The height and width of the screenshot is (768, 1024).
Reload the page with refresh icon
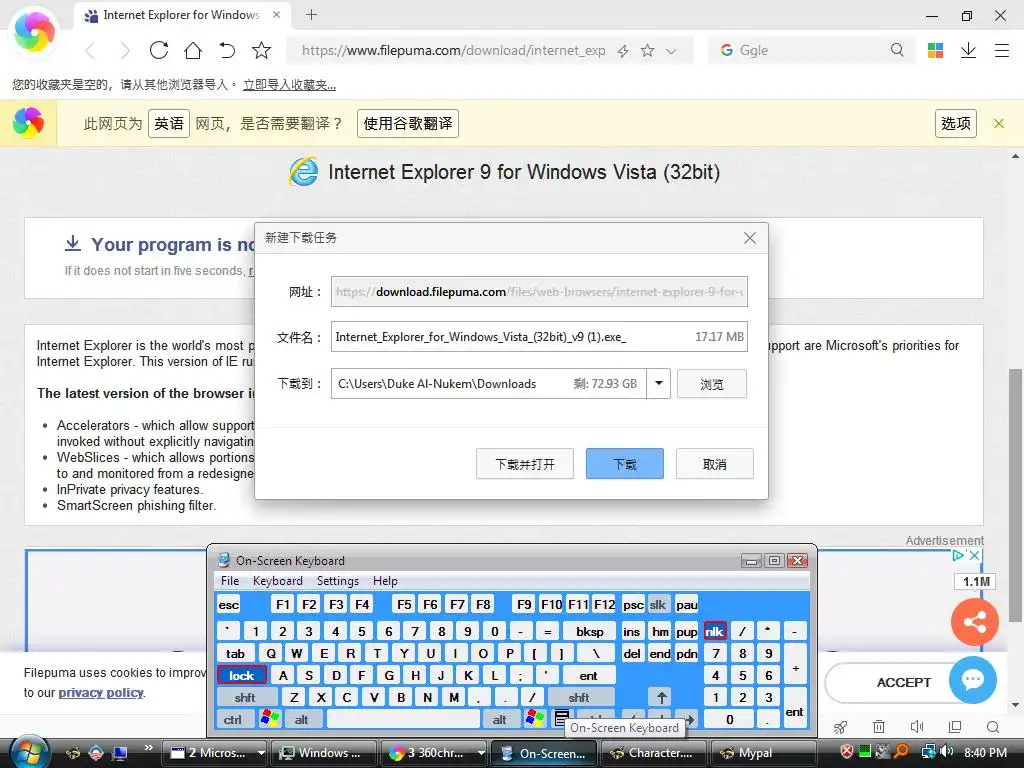159,50
